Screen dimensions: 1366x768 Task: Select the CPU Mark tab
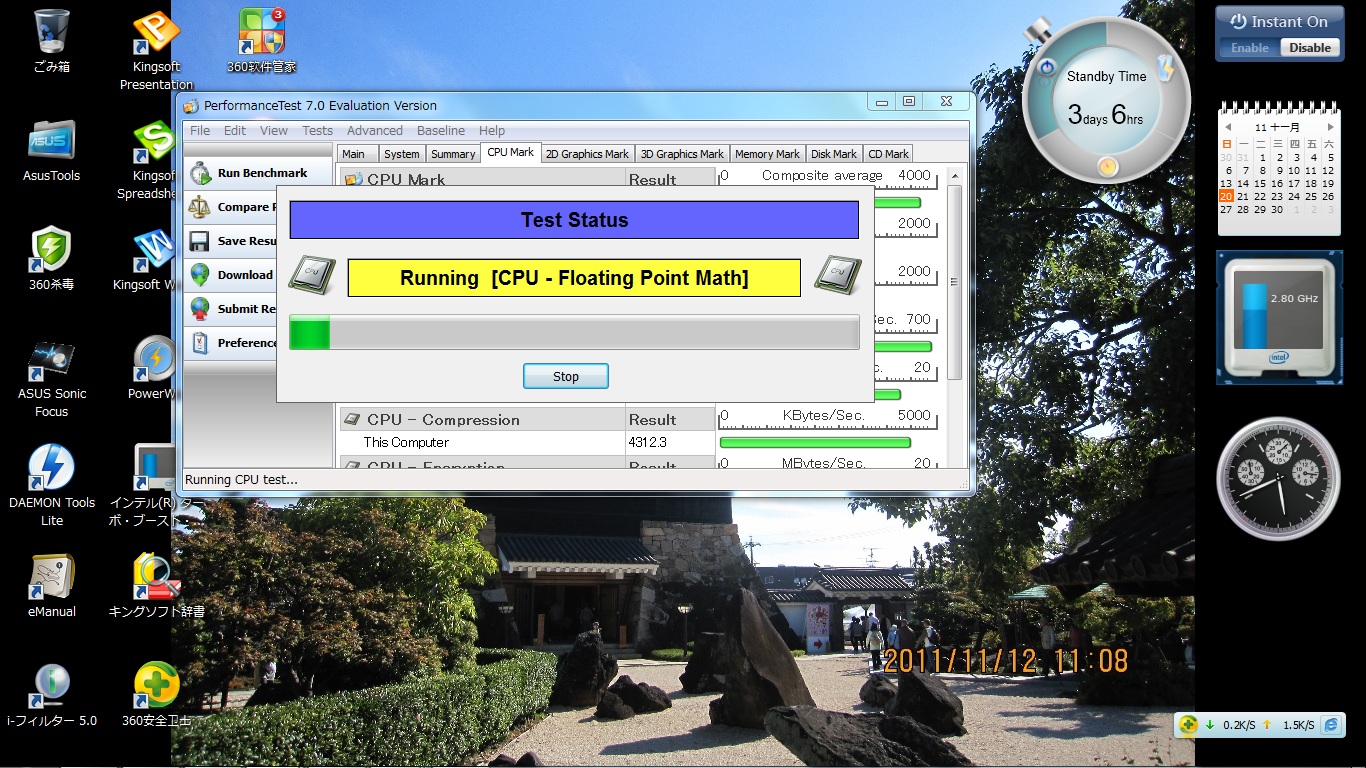click(x=511, y=152)
